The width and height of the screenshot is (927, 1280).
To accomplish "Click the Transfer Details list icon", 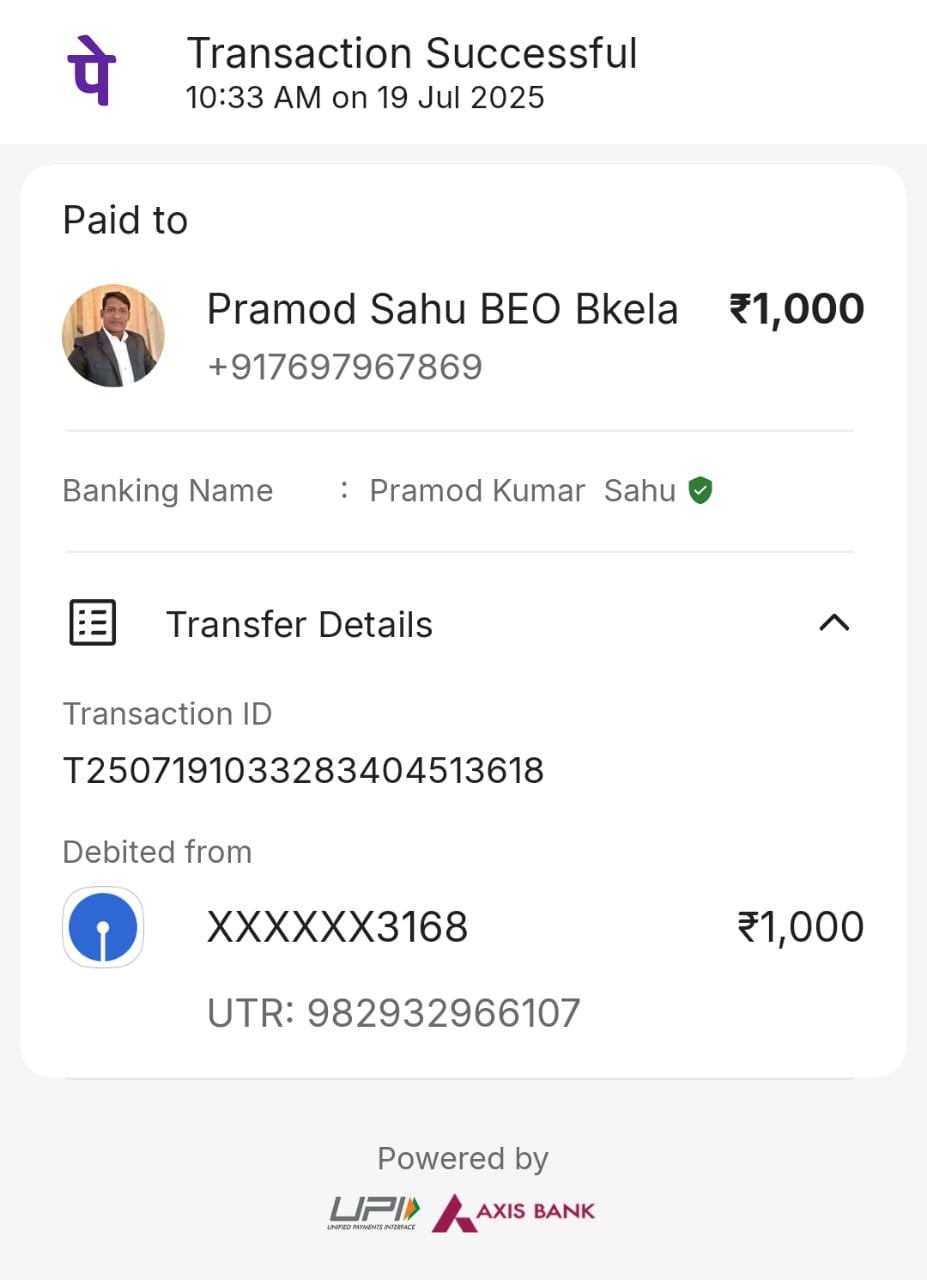I will tap(92, 623).
